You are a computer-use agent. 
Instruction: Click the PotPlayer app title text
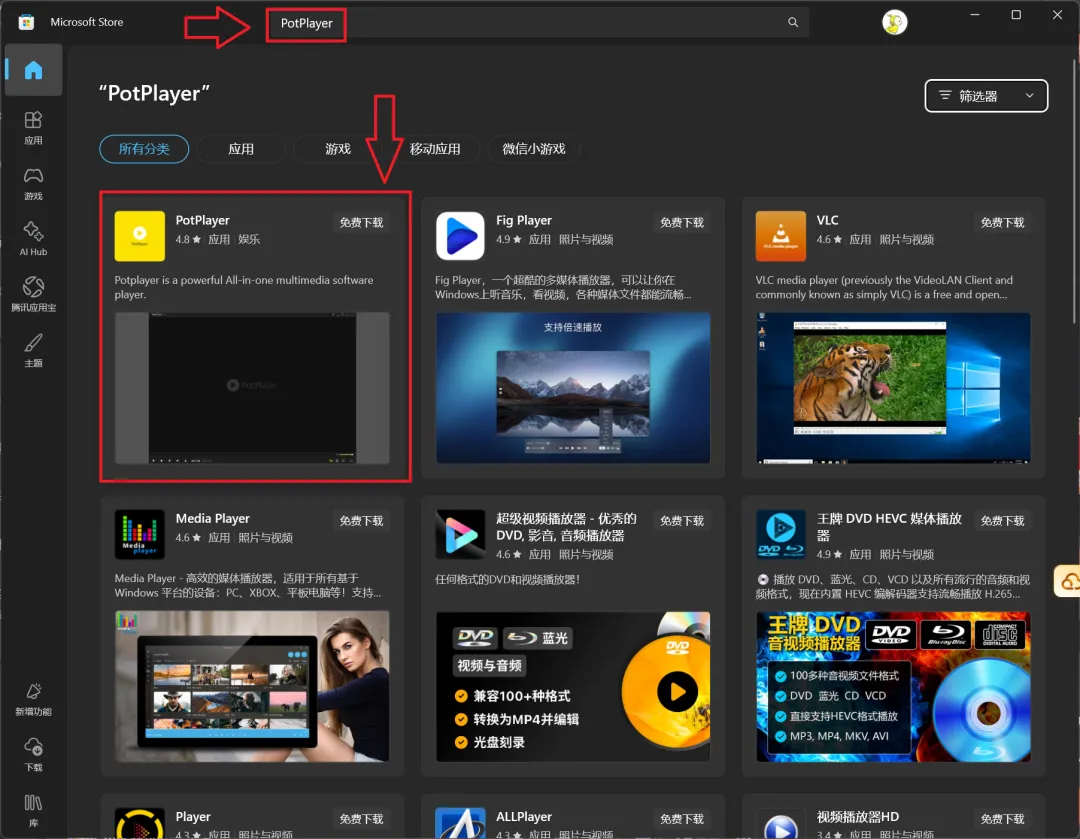tap(202, 220)
